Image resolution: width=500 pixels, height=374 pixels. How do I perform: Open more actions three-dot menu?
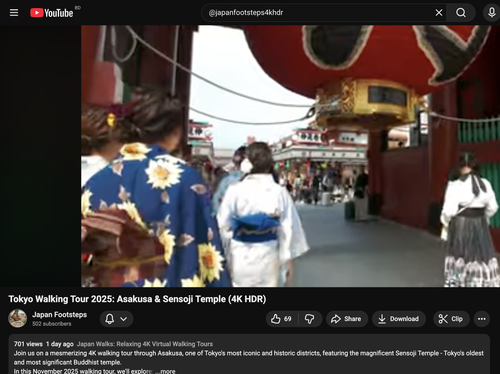pyautogui.click(x=482, y=319)
